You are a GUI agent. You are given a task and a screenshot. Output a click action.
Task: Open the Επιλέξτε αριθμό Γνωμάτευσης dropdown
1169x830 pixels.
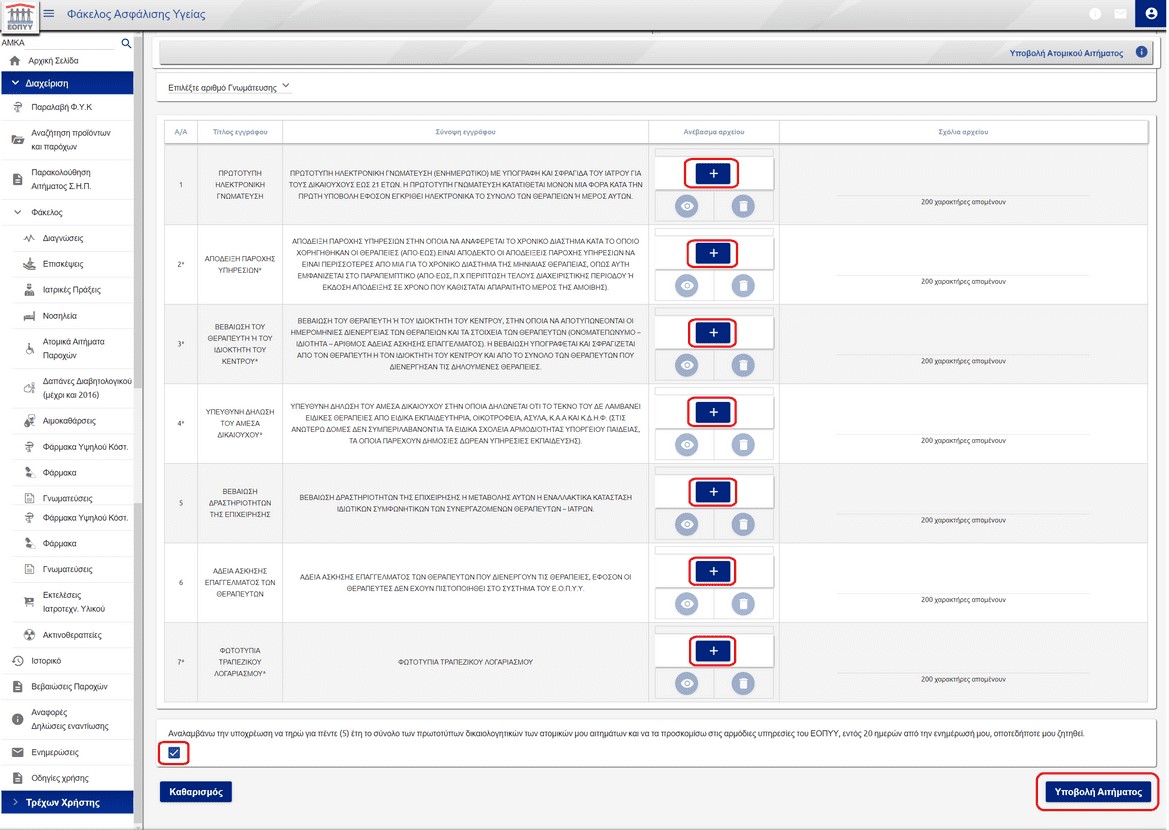click(230, 87)
